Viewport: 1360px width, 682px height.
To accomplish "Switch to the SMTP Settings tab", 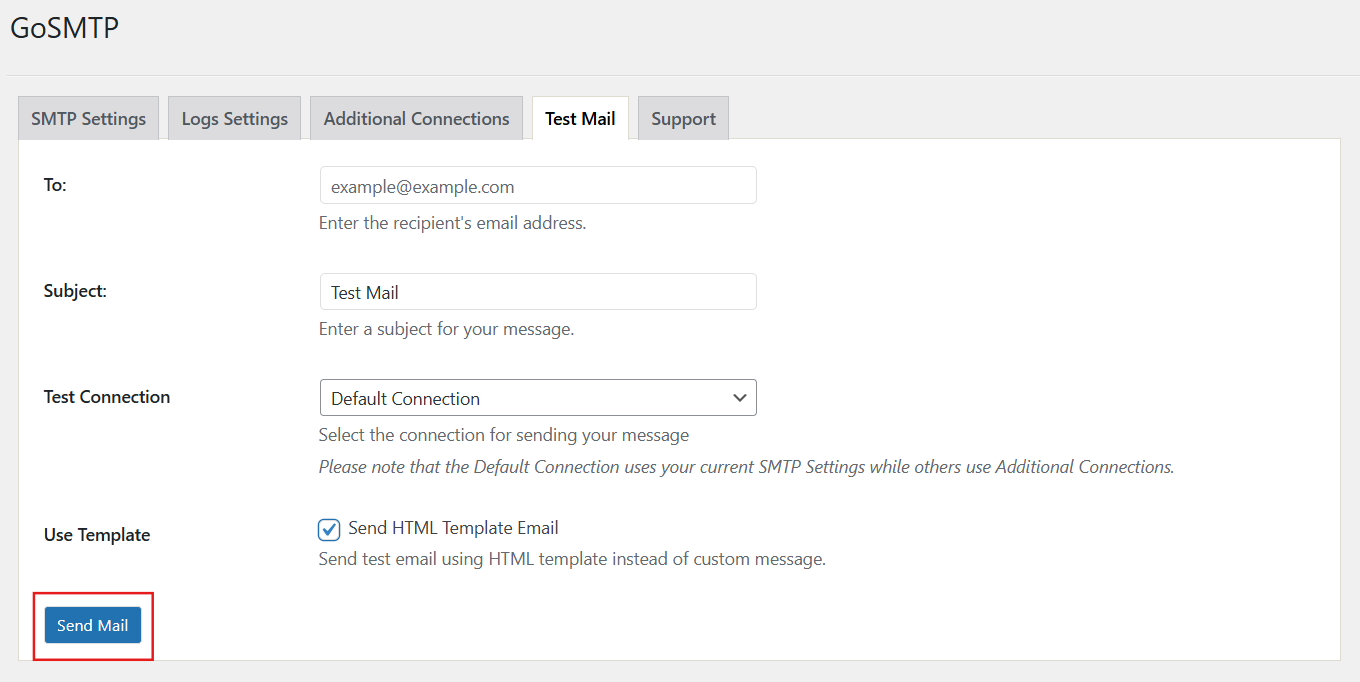I will 88,118.
